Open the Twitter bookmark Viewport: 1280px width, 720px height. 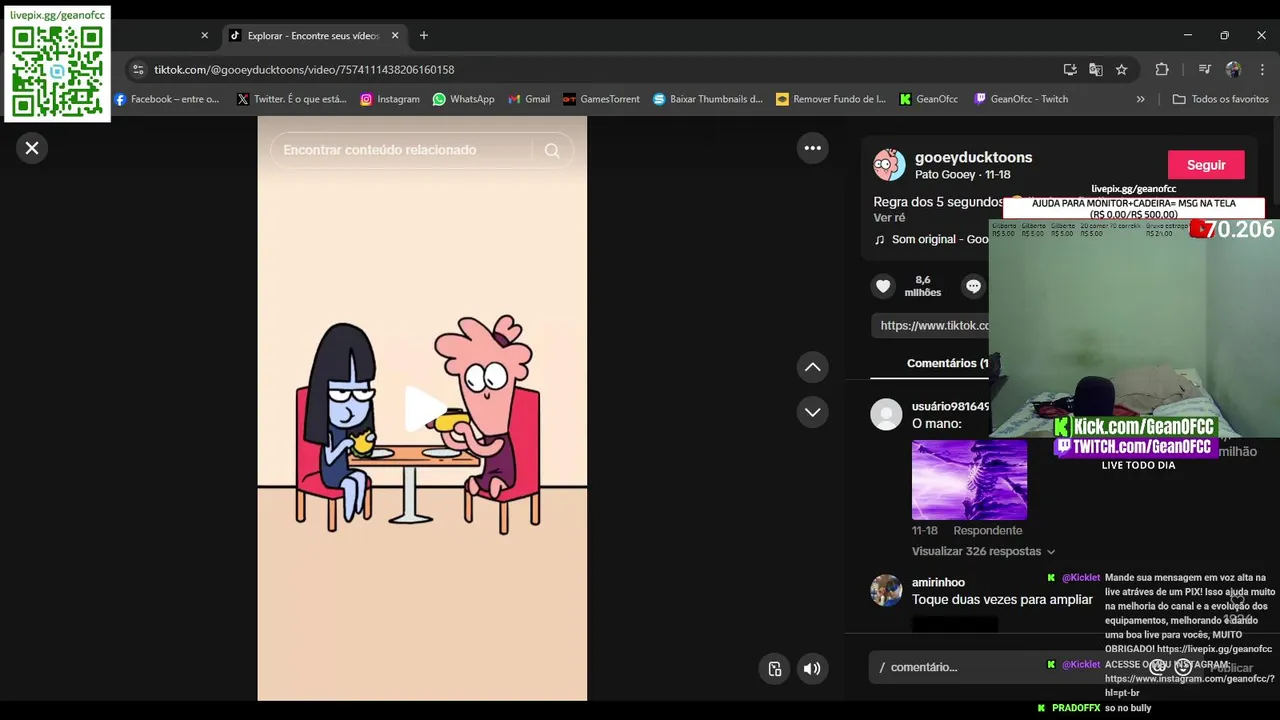(x=292, y=99)
